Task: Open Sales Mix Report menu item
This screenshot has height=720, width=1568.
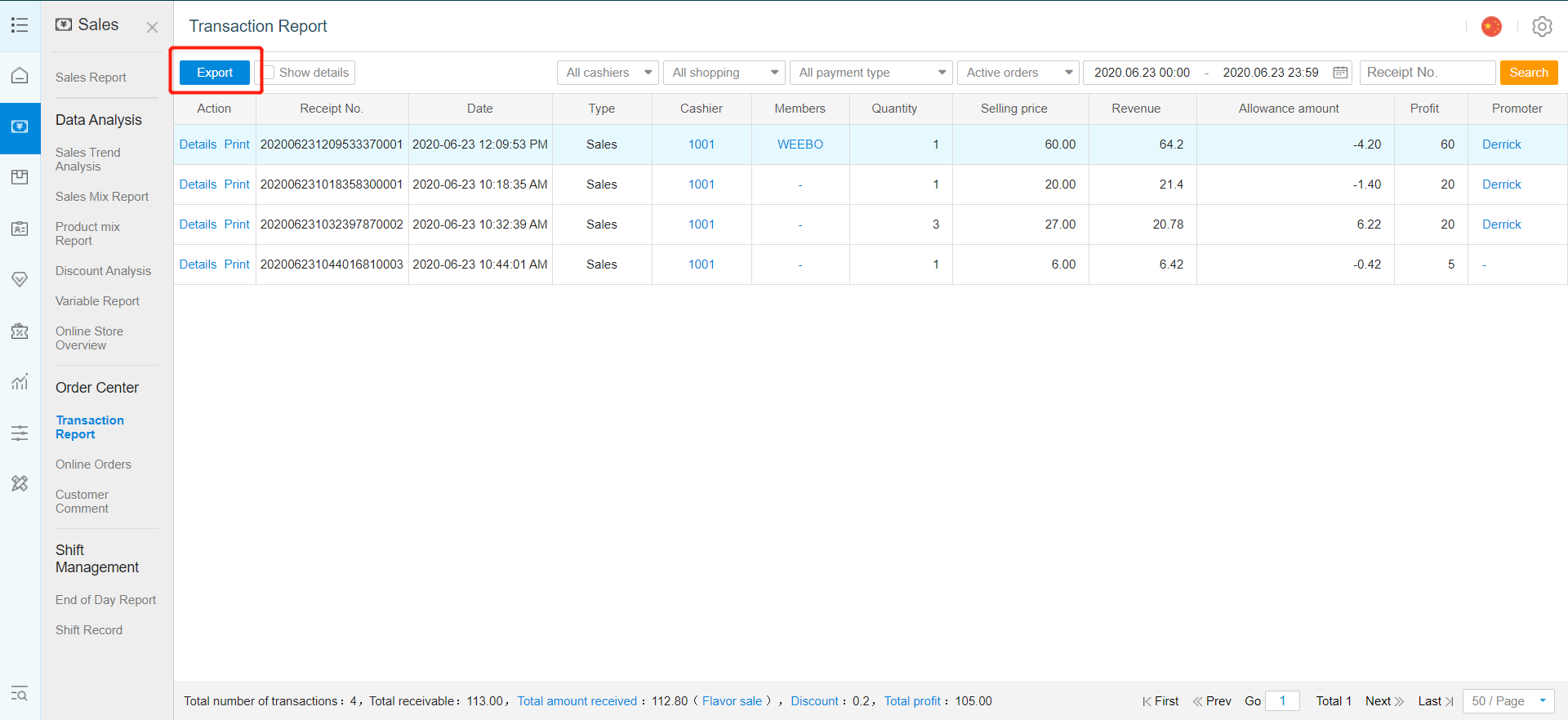Action: coord(102,197)
